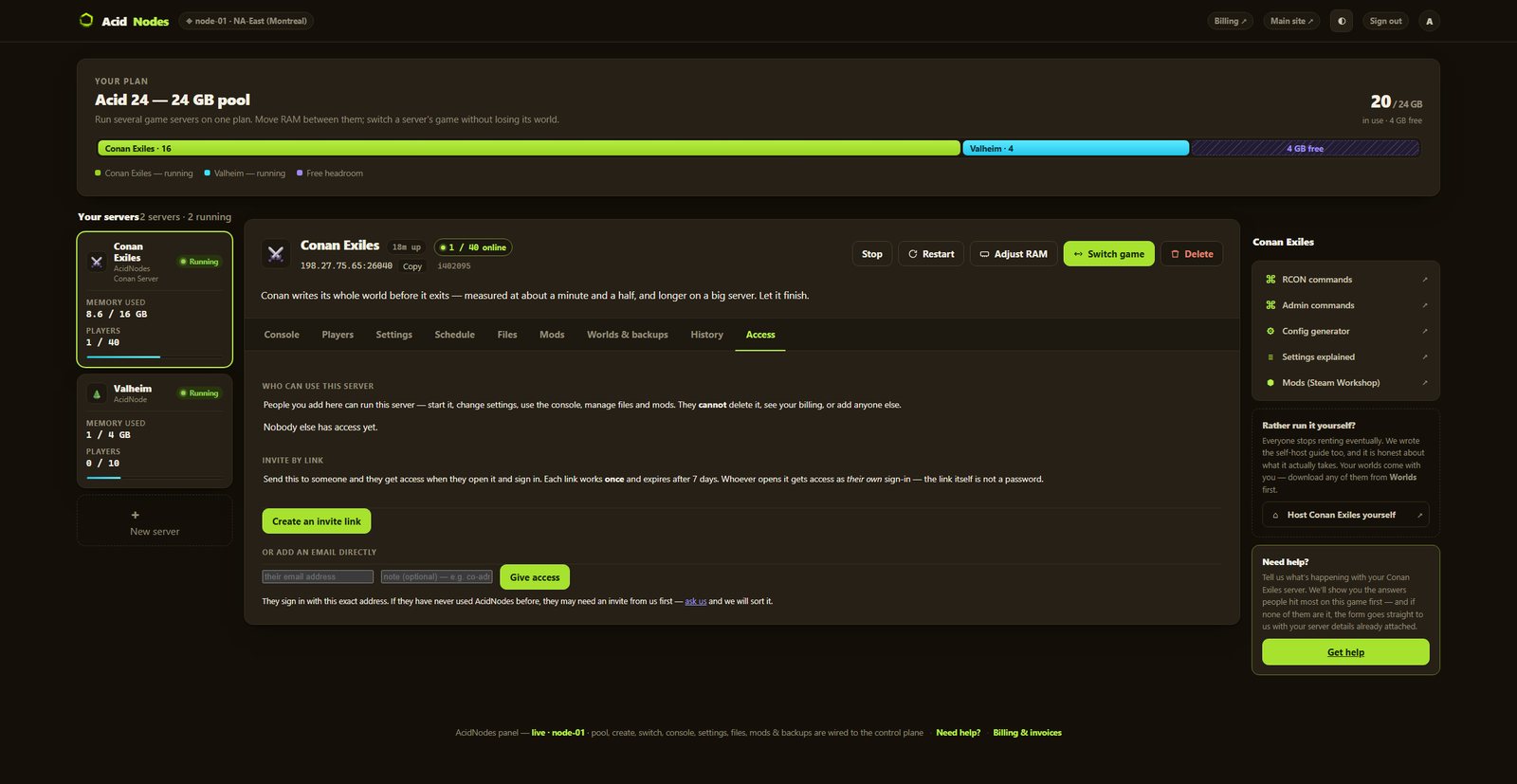Click the house icon on Host Conan Exiles yourself

pyautogui.click(x=1275, y=516)
